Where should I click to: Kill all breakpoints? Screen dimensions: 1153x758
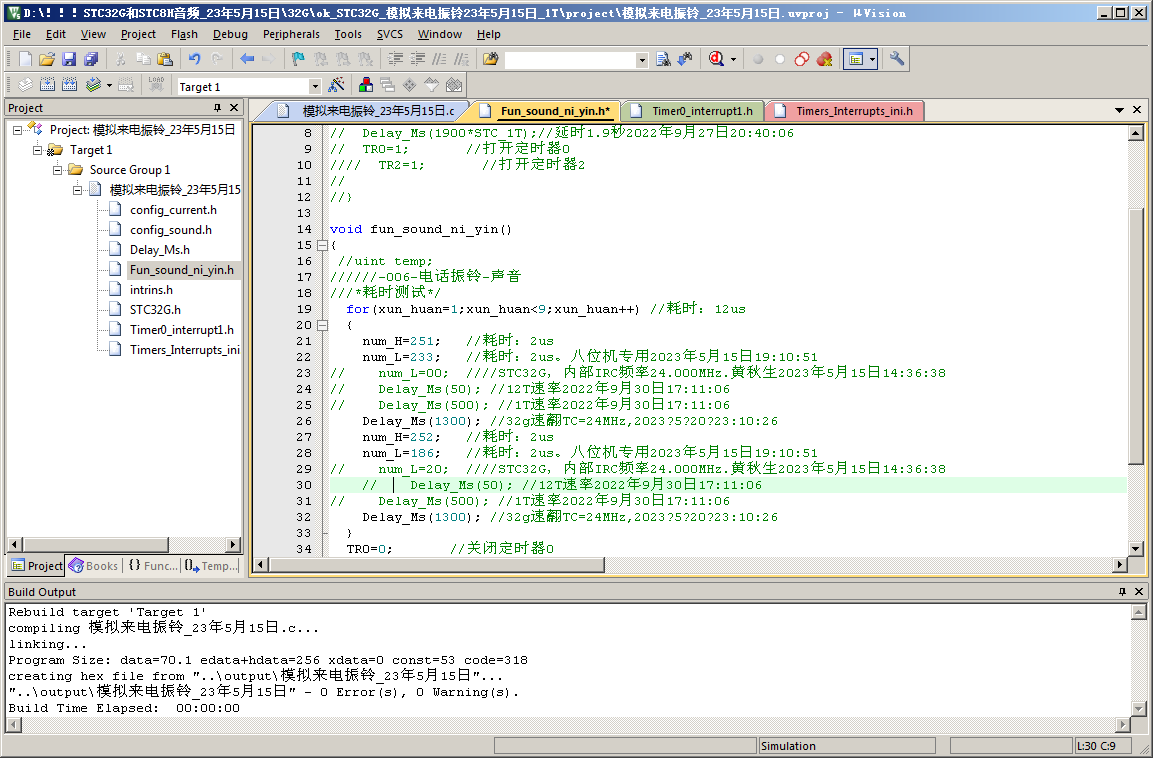pyautogui.click(x=824, y=59)
